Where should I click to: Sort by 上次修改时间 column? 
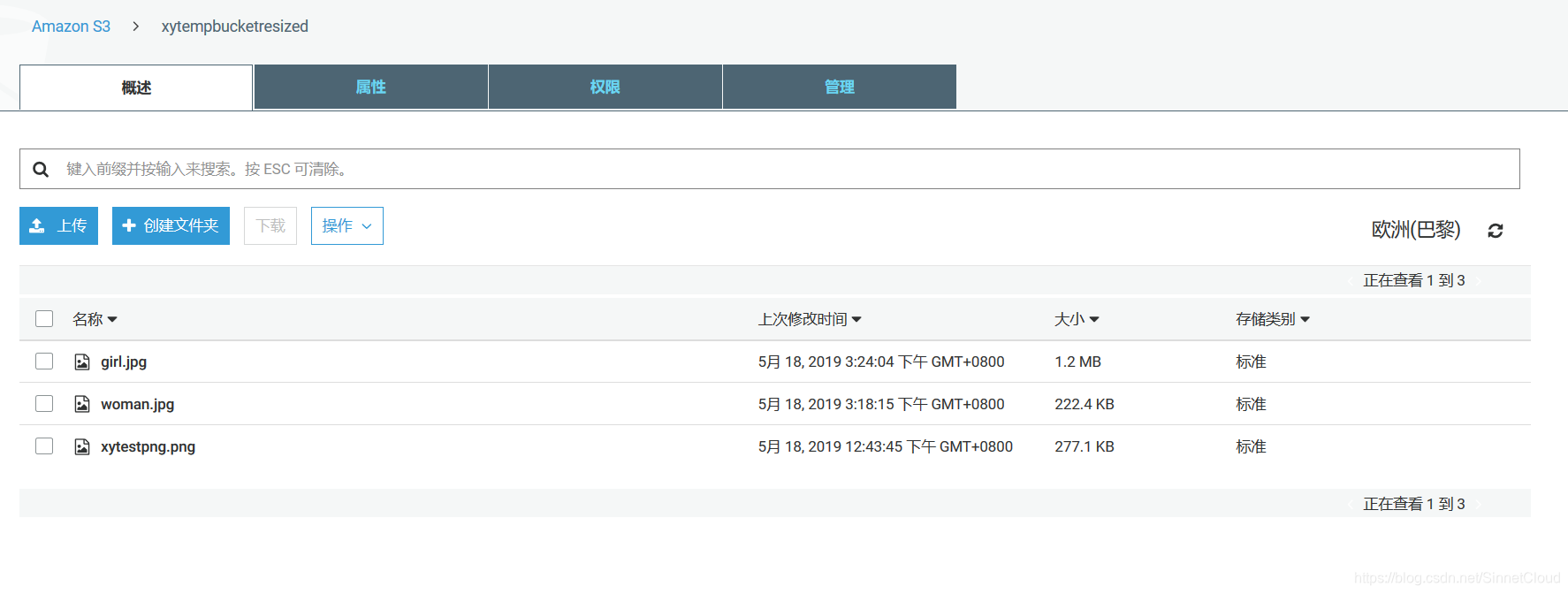(810, 319)
